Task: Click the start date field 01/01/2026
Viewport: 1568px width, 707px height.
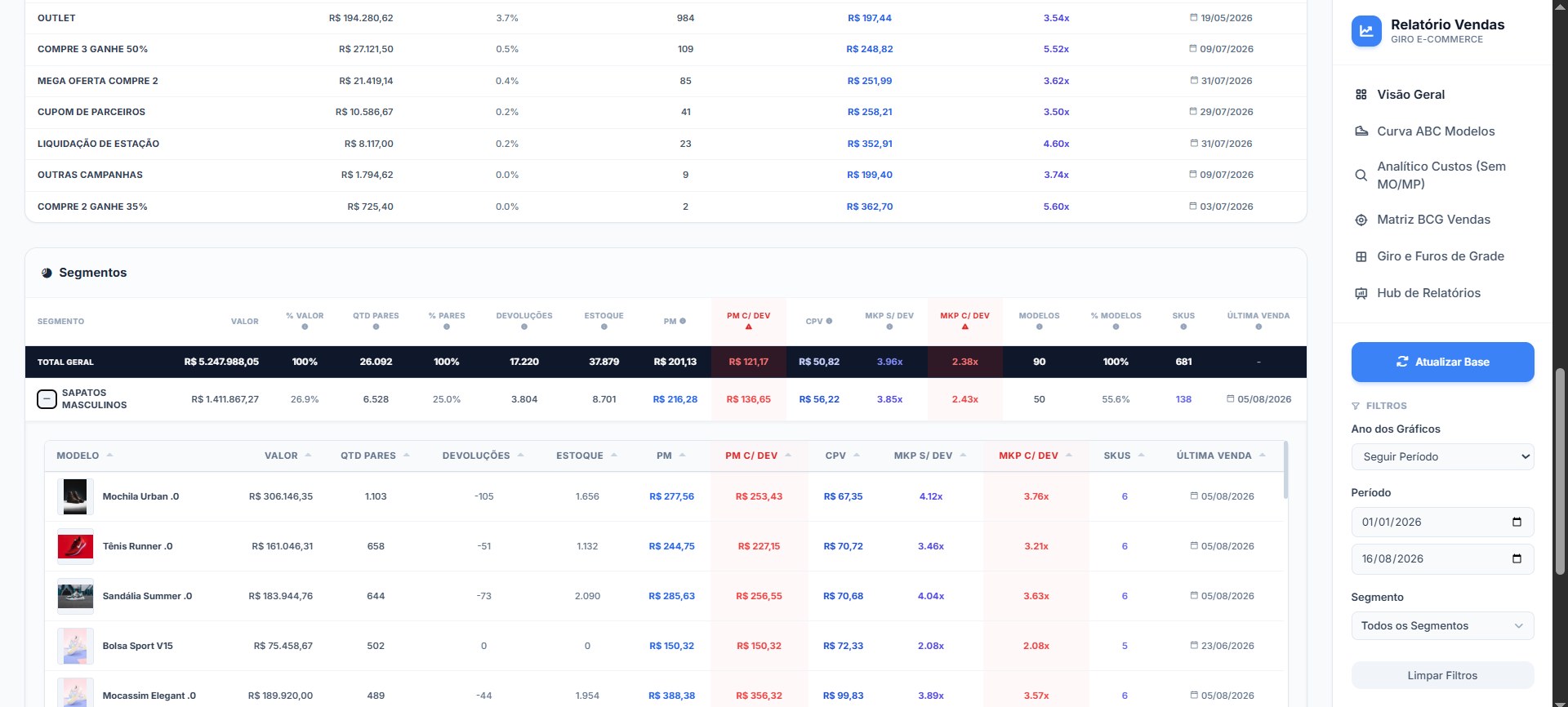Action: [1442, 522]
